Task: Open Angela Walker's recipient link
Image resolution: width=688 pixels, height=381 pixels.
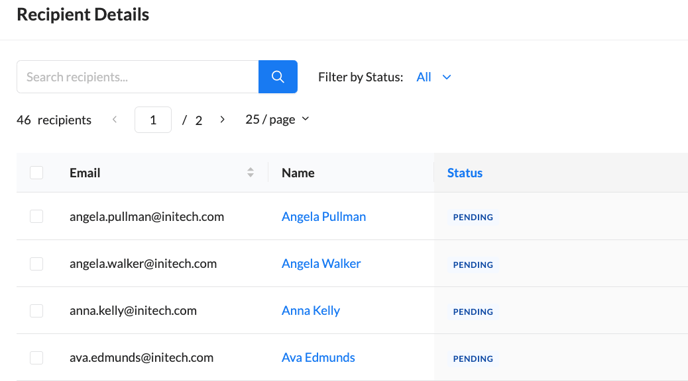Action: click(321, 263)
